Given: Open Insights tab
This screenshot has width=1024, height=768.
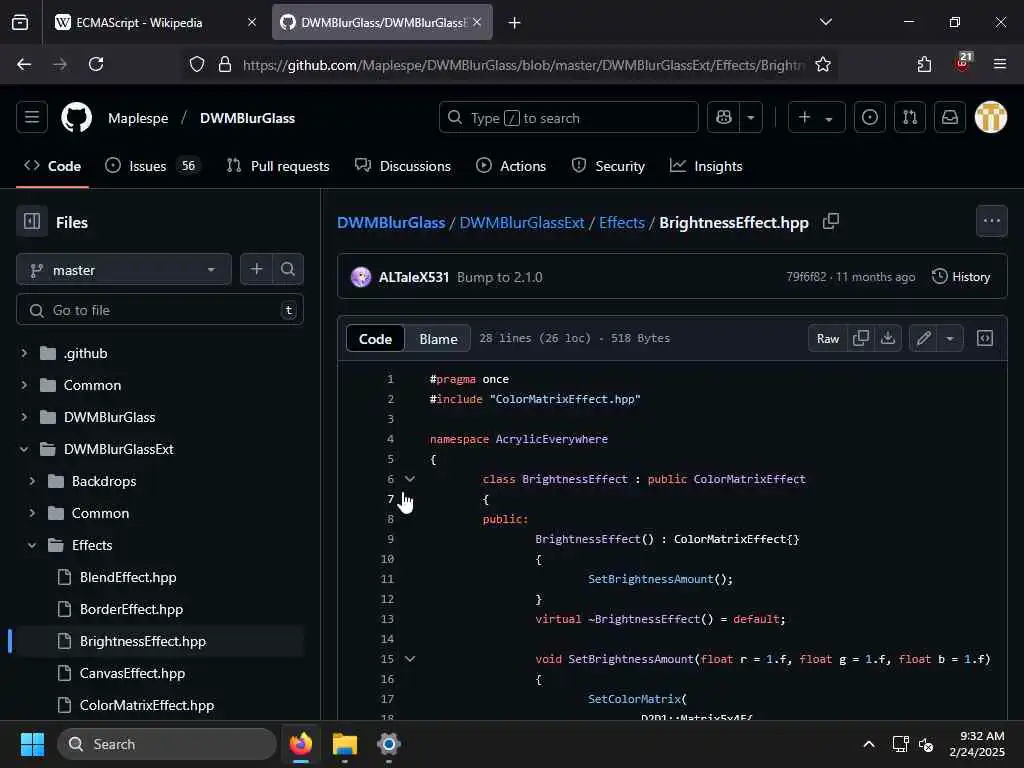Looking at the screenshot, I should [707, 166].
